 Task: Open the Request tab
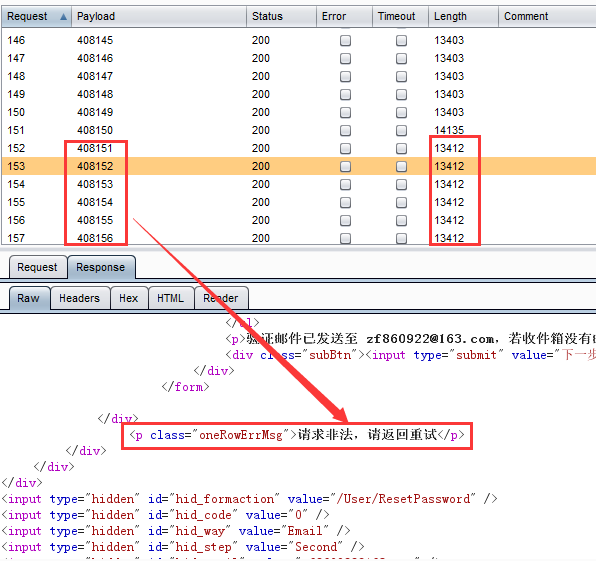pos(38,267)
